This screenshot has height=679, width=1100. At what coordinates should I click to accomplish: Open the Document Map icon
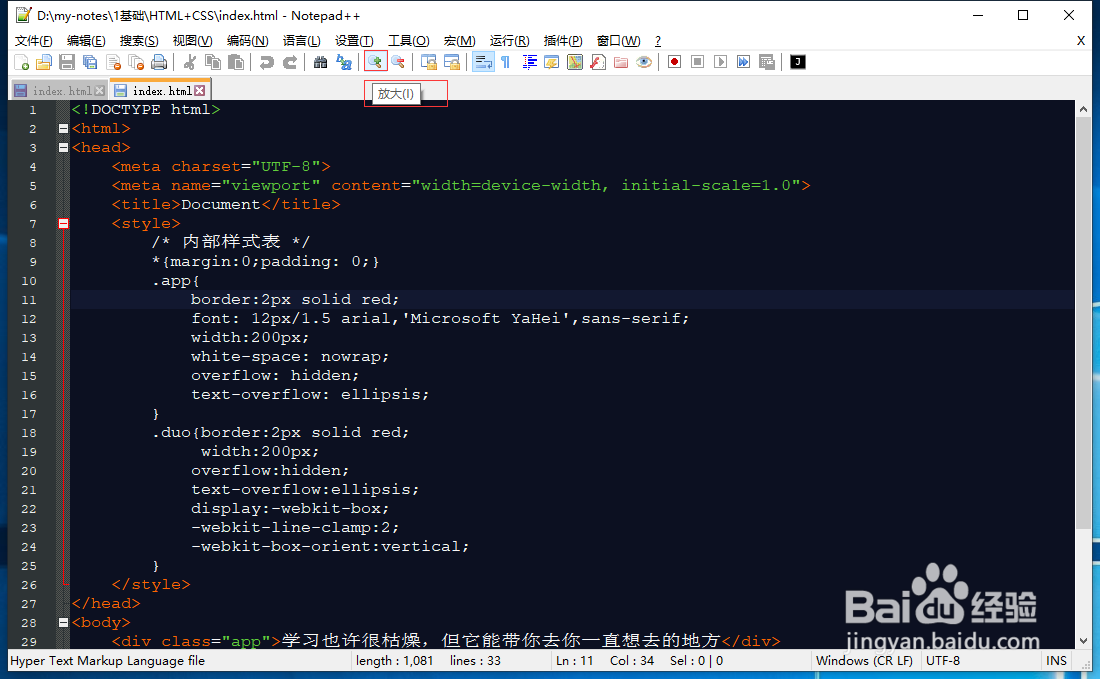point(575,62)
